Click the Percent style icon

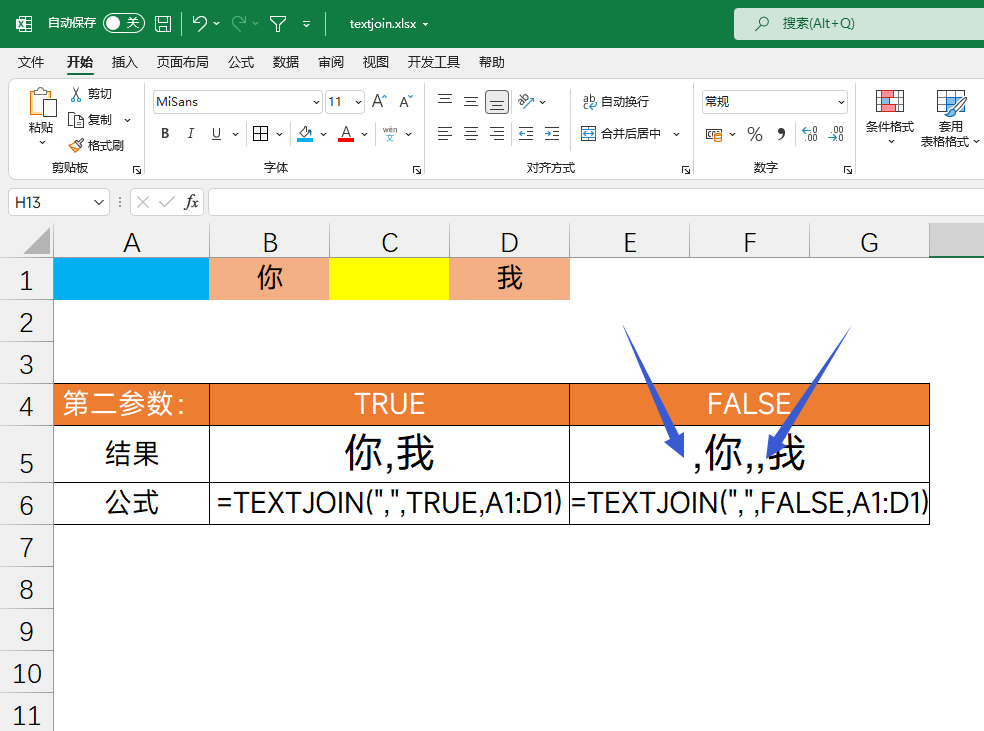point(755,134)
